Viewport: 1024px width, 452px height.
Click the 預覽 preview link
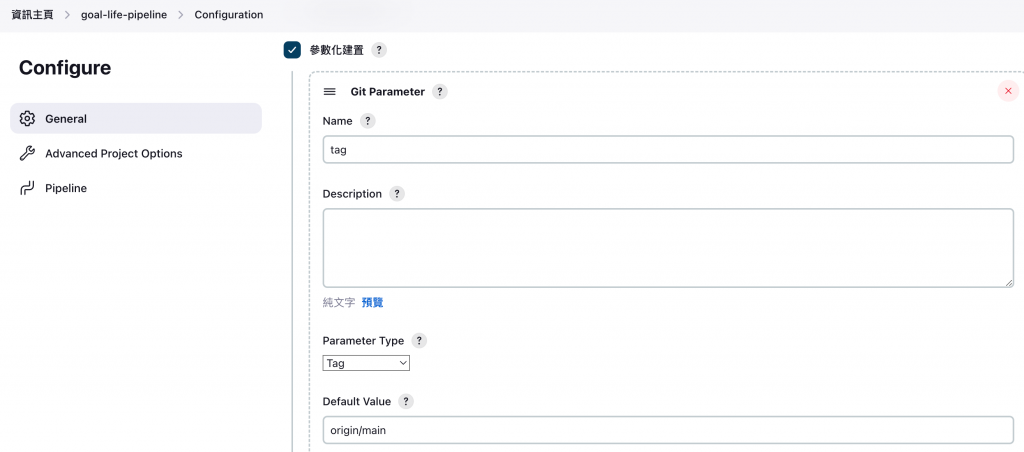[x=372, y=302]
